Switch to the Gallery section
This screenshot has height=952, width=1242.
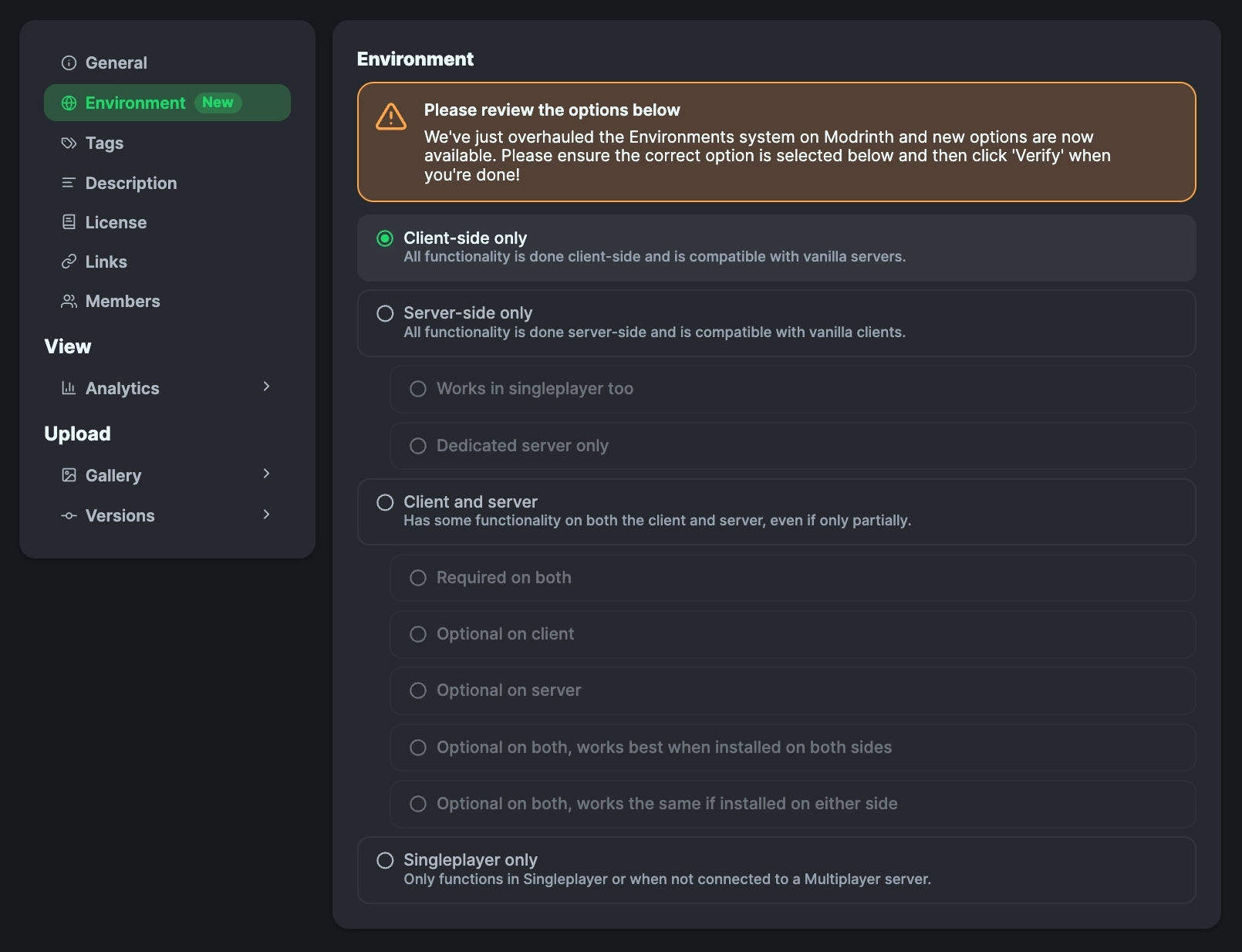pos(113,475)
